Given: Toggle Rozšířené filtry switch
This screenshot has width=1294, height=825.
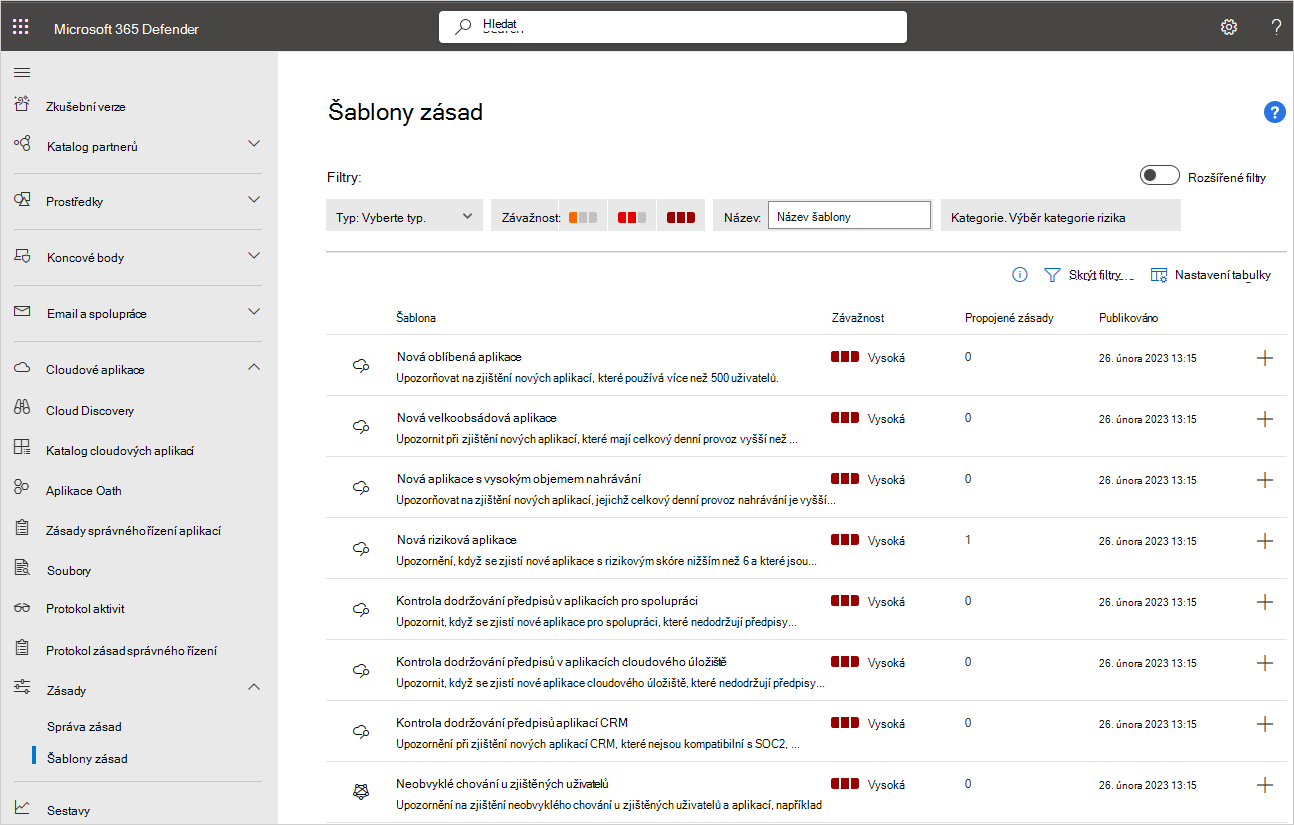Looking at the screenshot, I should tap(1160, 176).
